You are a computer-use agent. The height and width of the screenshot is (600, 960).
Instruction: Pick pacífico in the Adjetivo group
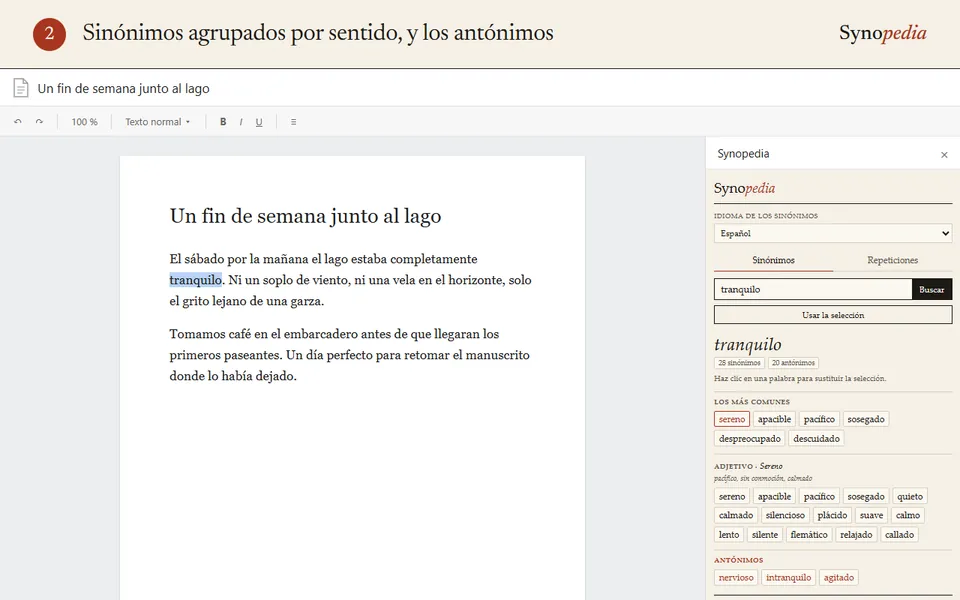click(819, 497)
